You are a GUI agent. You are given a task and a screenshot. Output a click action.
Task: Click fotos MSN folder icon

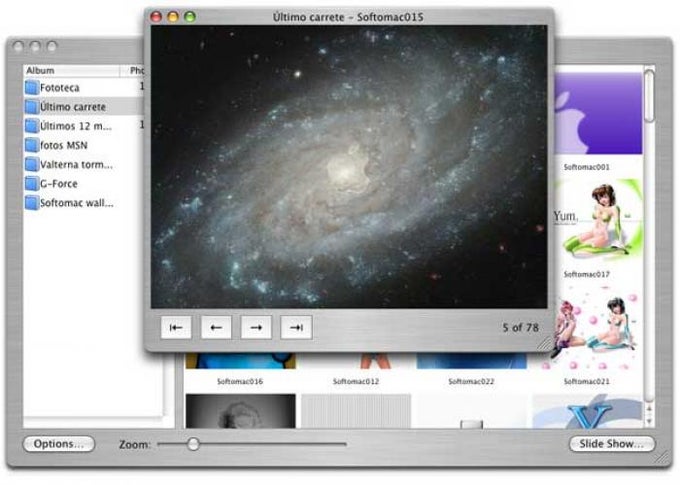pyautogui.click(x=32, y=145)
